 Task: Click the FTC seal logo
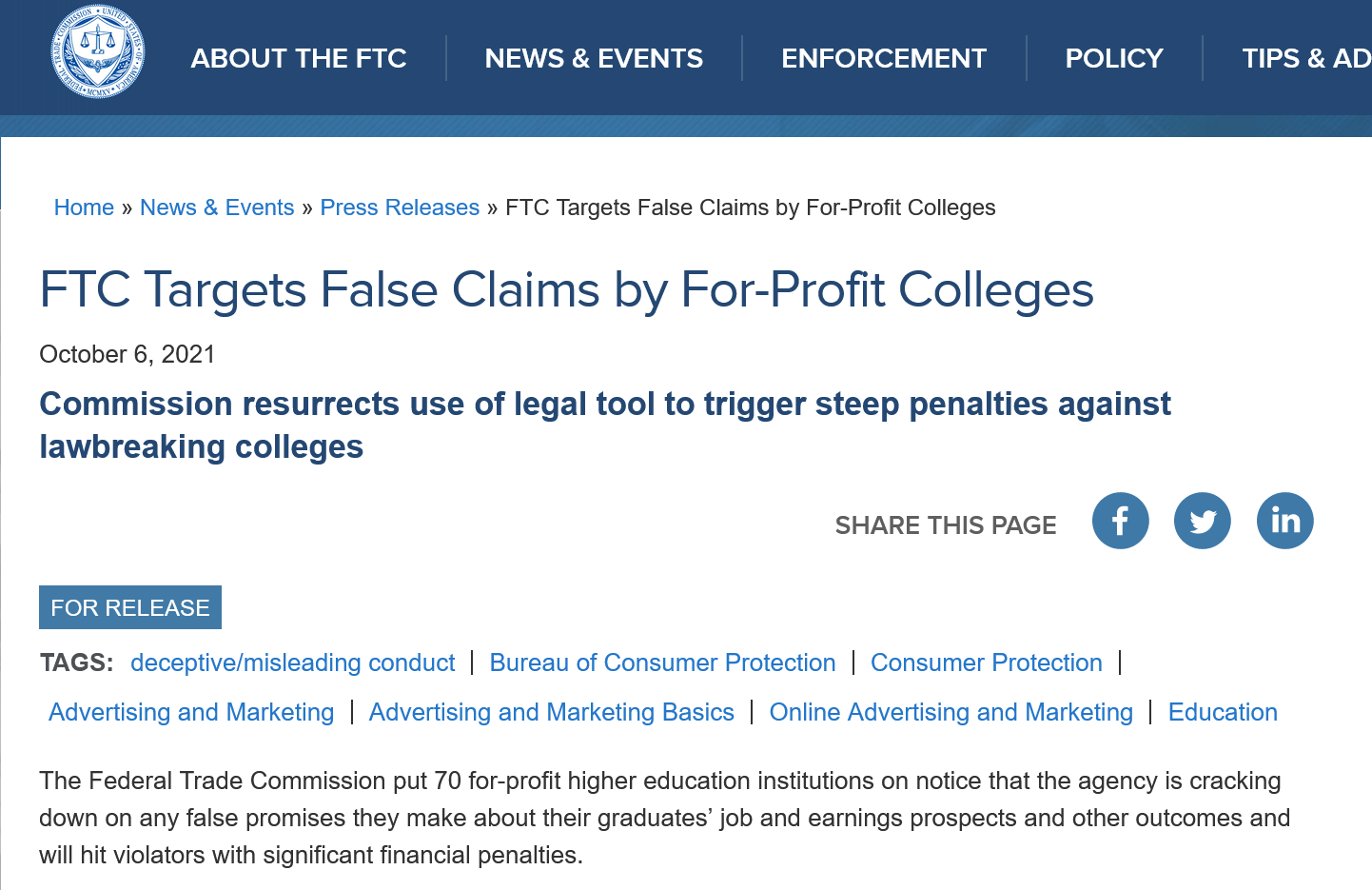click(98, 52)
